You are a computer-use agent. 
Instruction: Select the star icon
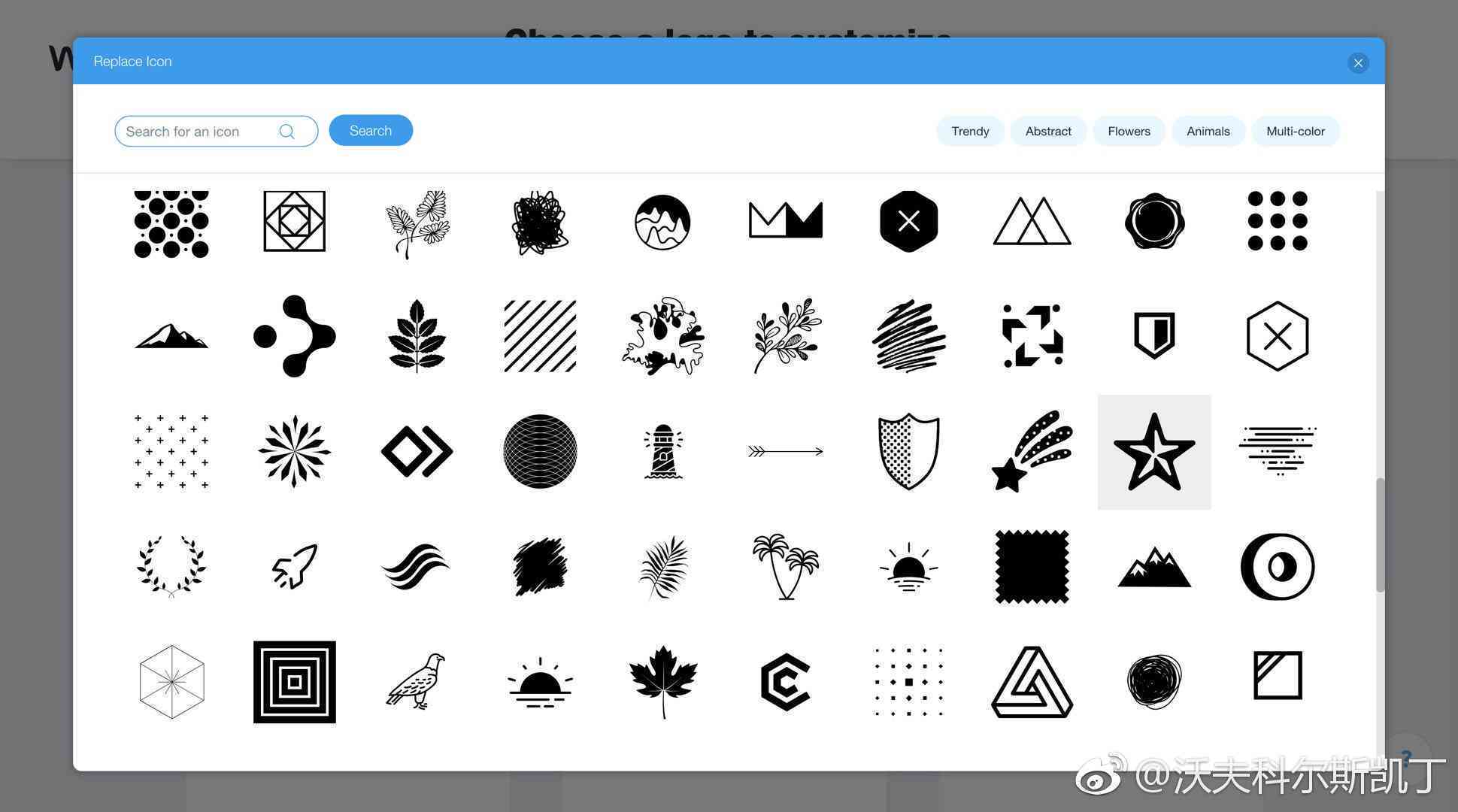tap(1154, 451)
